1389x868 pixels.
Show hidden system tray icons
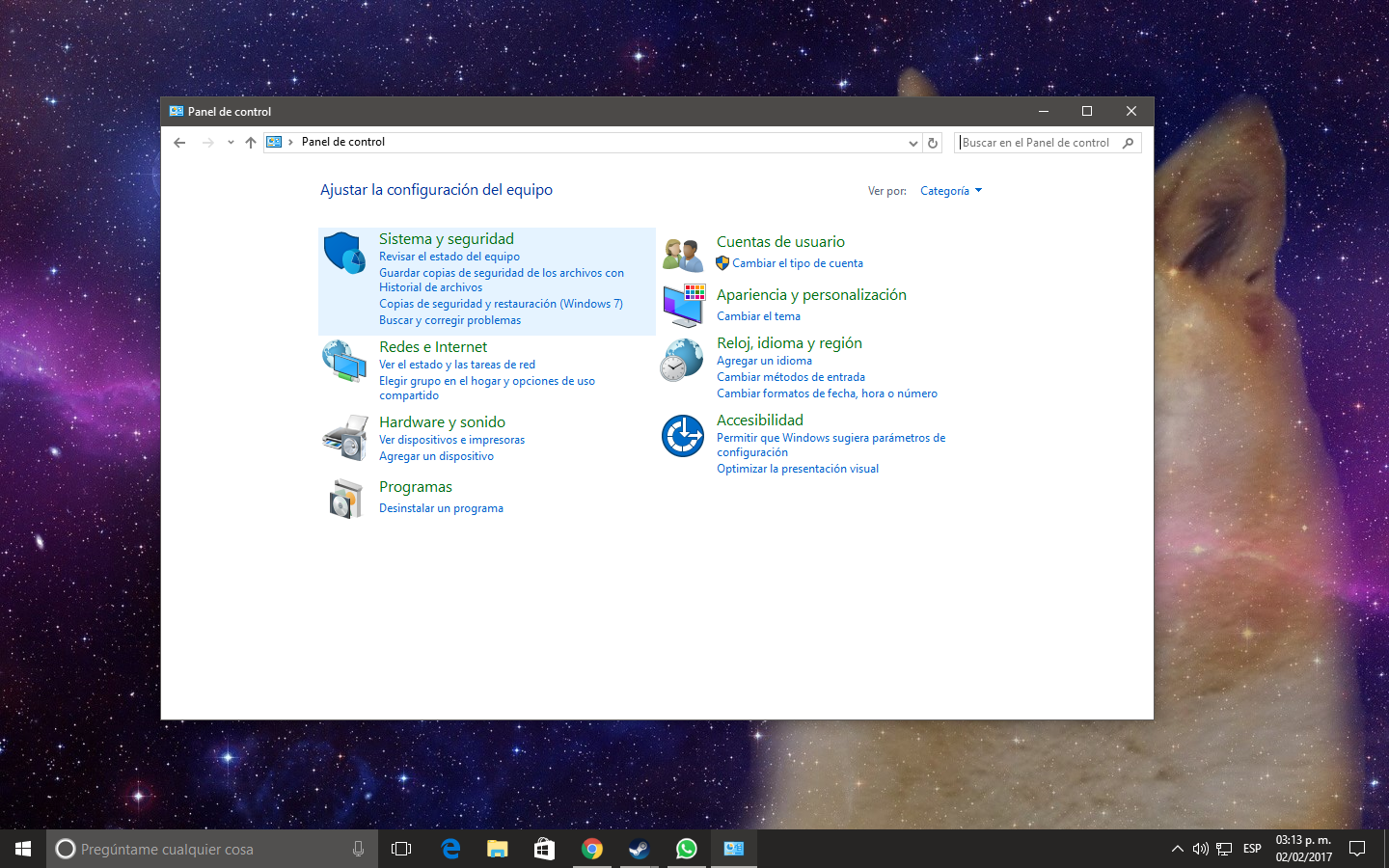click(1177, 849)
